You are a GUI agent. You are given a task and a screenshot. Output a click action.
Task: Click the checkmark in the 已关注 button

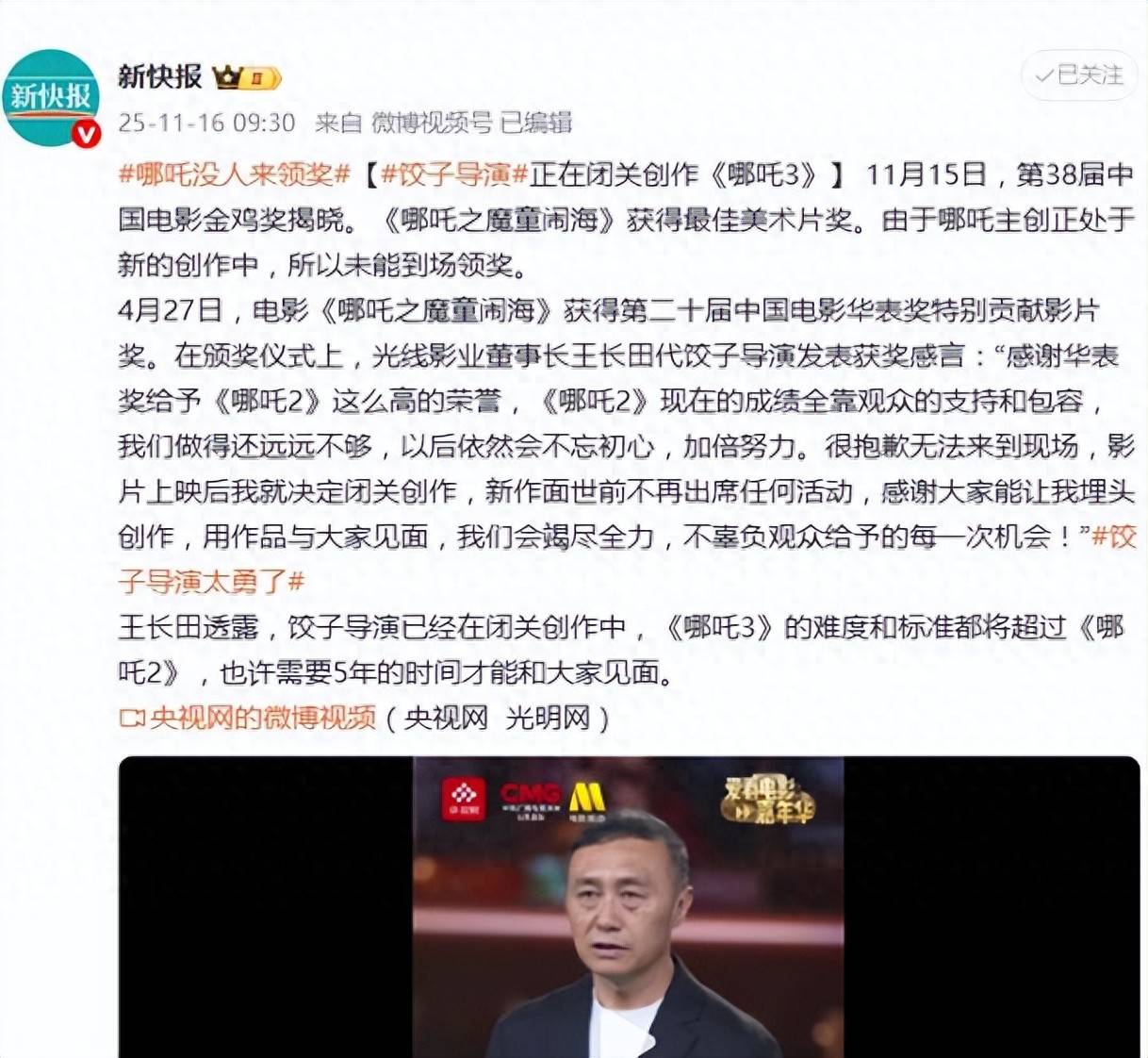click(1044, 75)
